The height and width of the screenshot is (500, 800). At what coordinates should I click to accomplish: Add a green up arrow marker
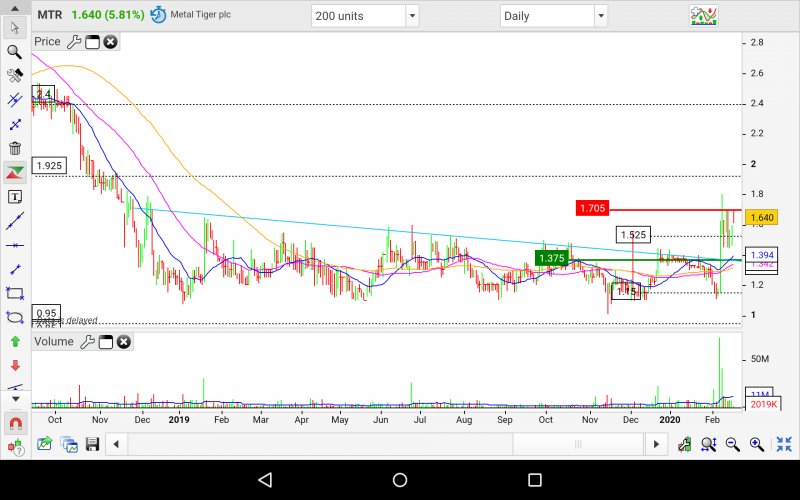pos(15,341)
